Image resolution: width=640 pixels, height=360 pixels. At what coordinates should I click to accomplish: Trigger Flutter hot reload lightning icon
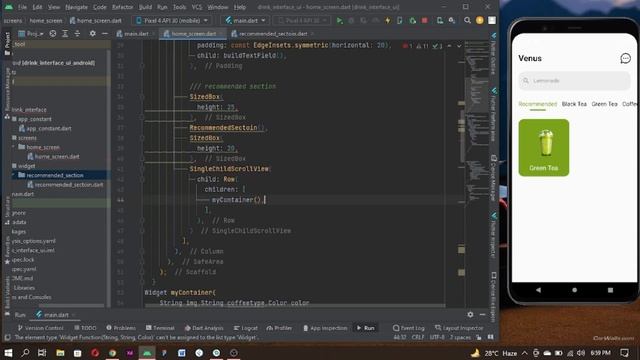tap(387, 20)
